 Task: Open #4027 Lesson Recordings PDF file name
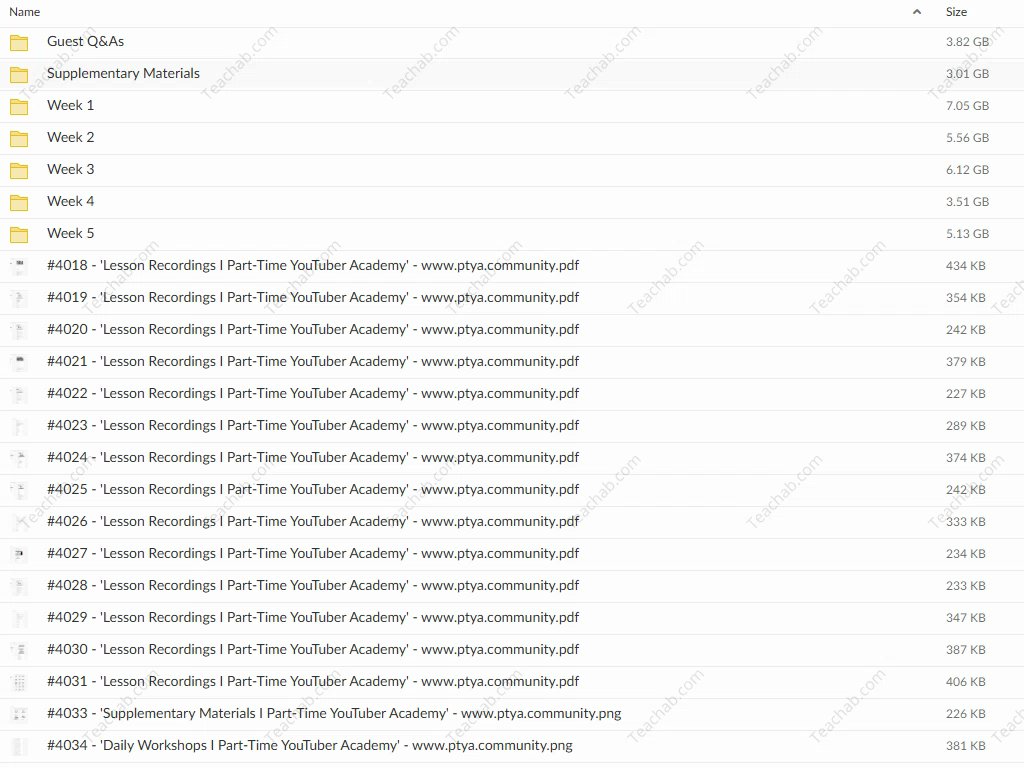pos(313,553)
